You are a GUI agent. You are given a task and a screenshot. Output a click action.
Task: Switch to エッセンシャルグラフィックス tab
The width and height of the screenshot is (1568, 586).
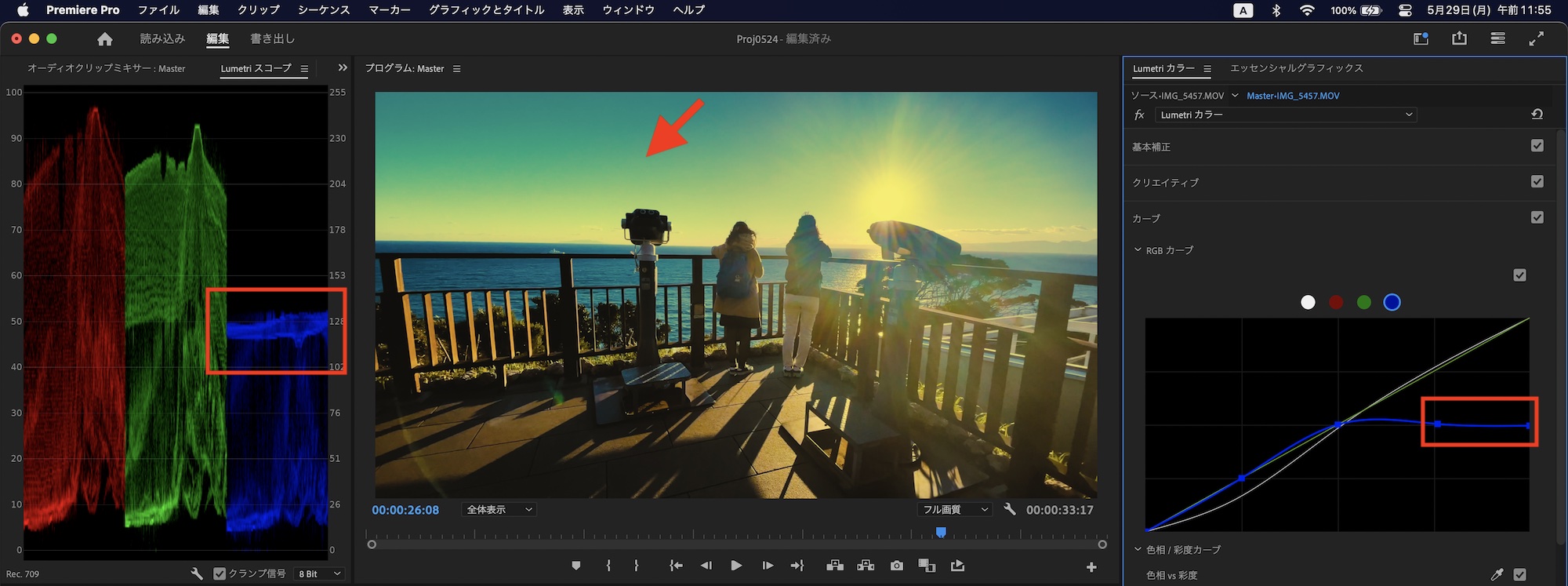(x=1296, y=68)
